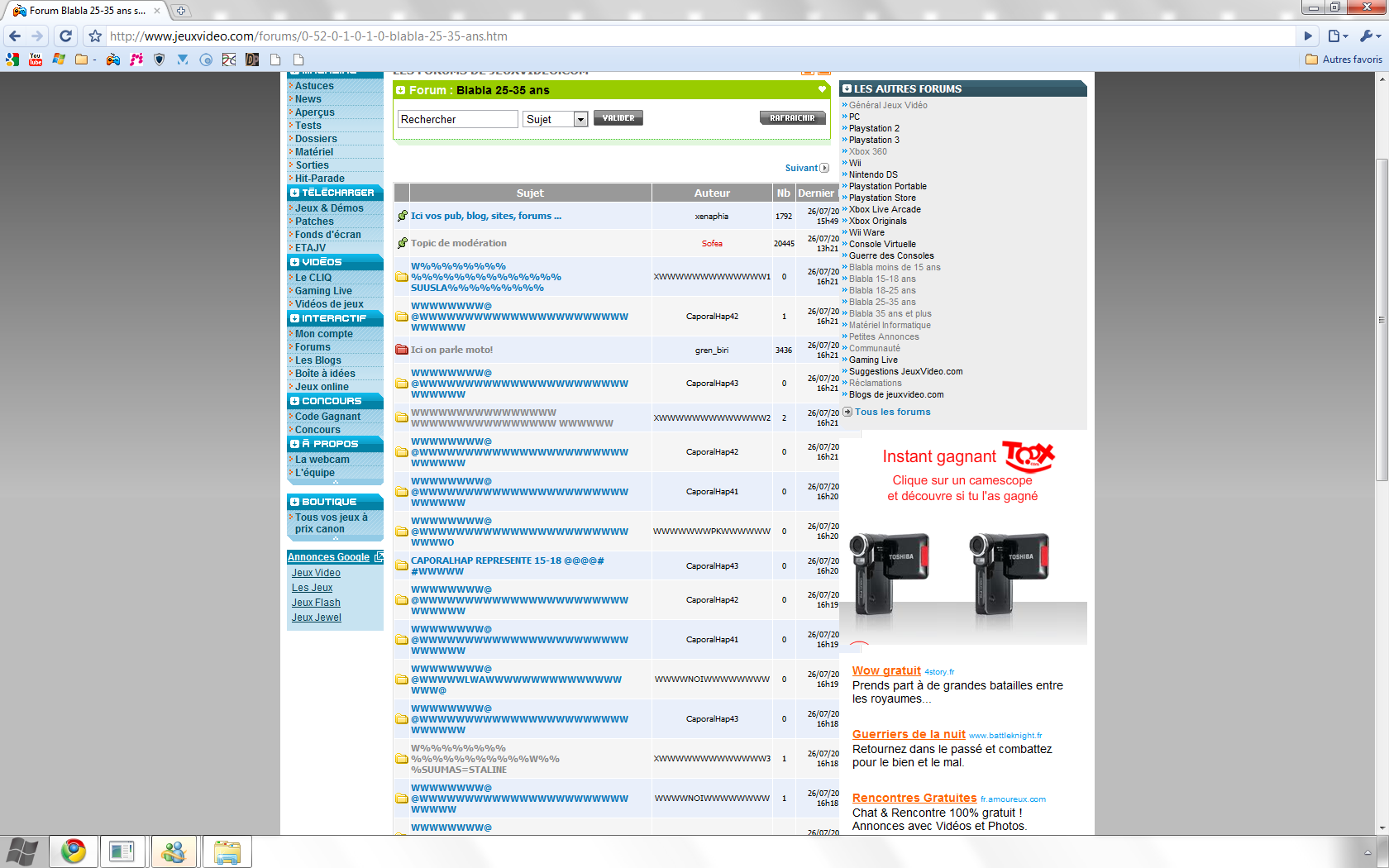Click the VALIDER search button
This screenshot has width=1389, height=868.
pyautogui.click(x=618, y=118)
